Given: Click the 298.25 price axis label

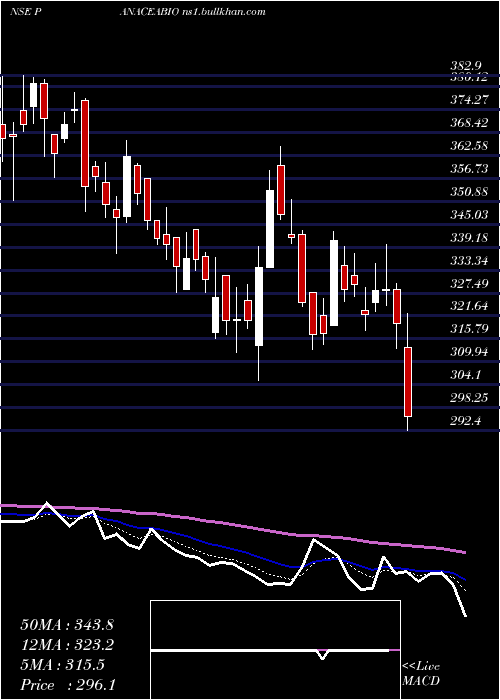Looking at the screenshot, I should tap(469, 398).
